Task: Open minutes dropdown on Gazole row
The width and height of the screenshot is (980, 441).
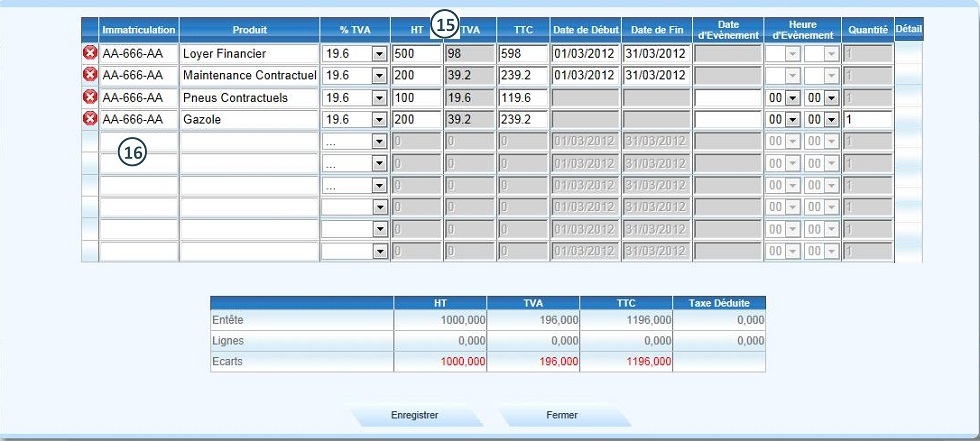Action: pyautogui.click(x=830, y=119)
